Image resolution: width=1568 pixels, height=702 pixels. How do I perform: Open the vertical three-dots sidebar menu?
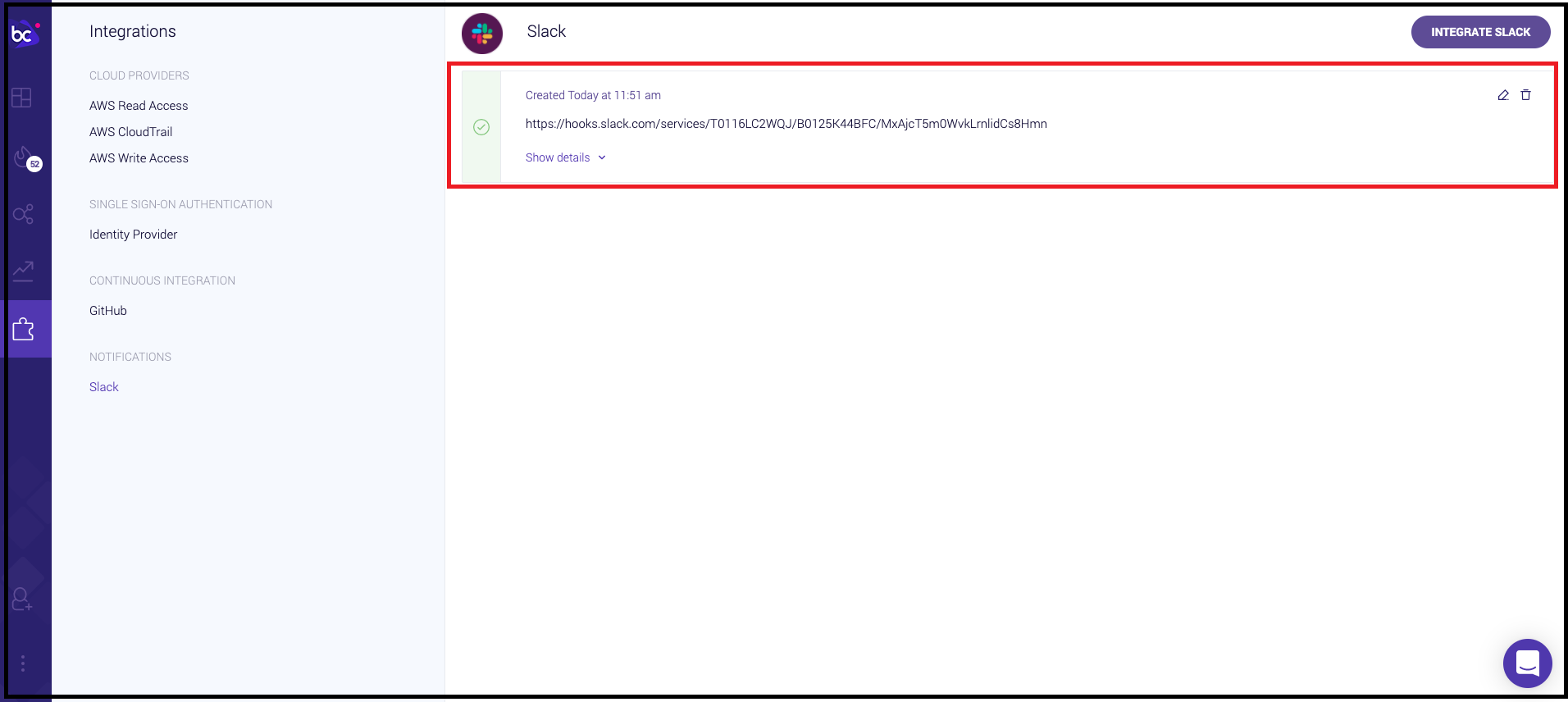(x=23, y=663)
